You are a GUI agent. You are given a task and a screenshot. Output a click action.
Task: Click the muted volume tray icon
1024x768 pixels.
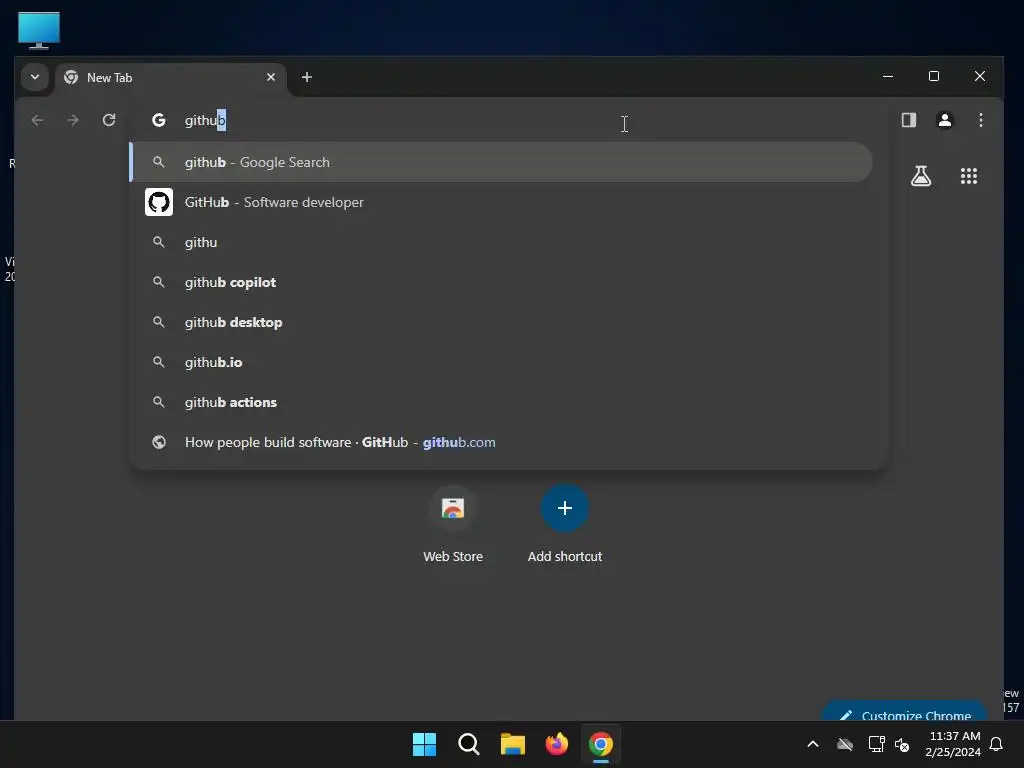(902, 744)
